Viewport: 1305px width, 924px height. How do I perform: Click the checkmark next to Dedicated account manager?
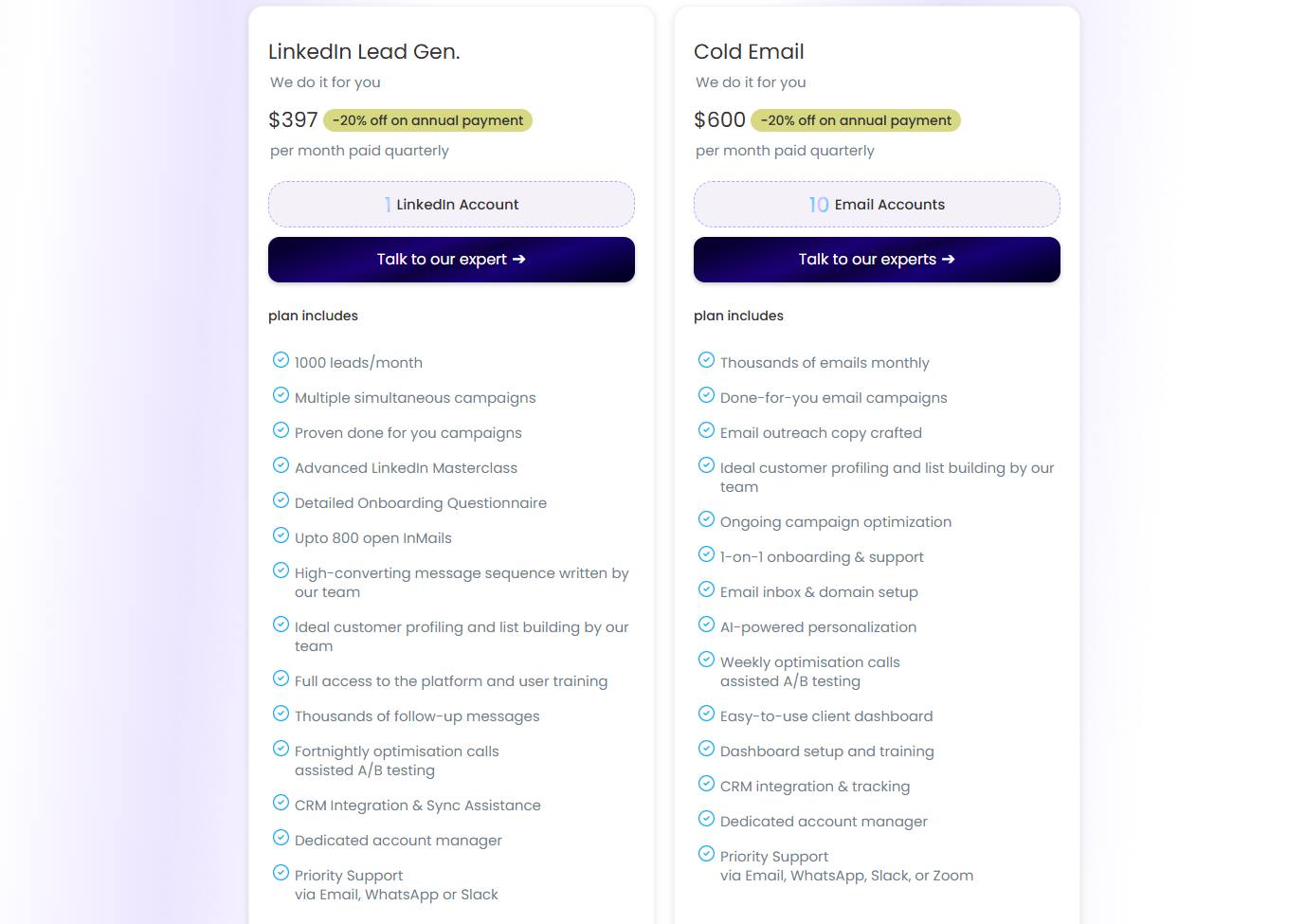[281, 838]
